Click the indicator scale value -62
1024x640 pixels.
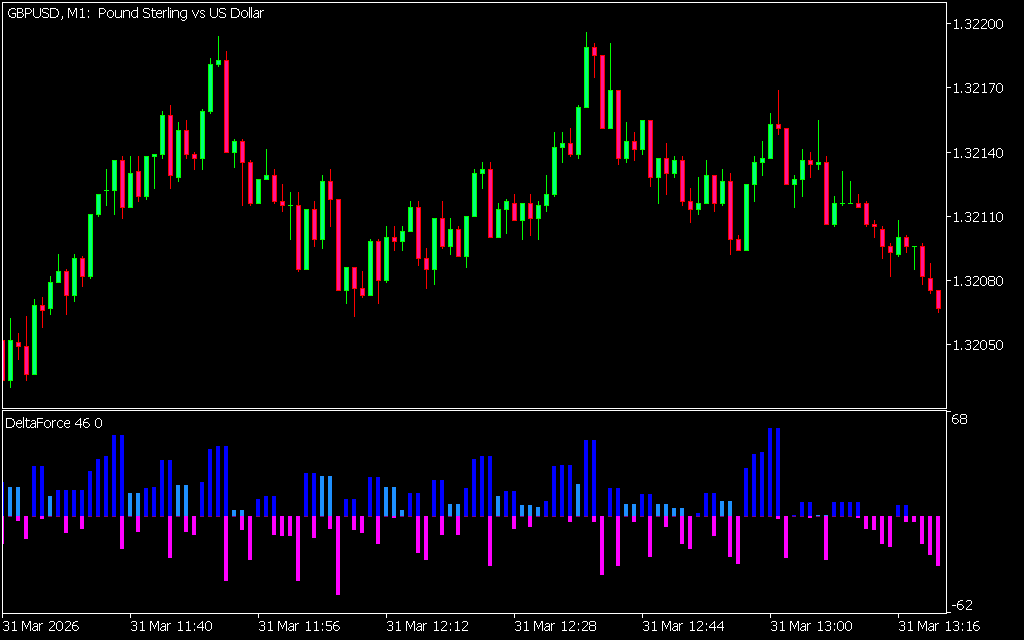click(x=961, y=605)
